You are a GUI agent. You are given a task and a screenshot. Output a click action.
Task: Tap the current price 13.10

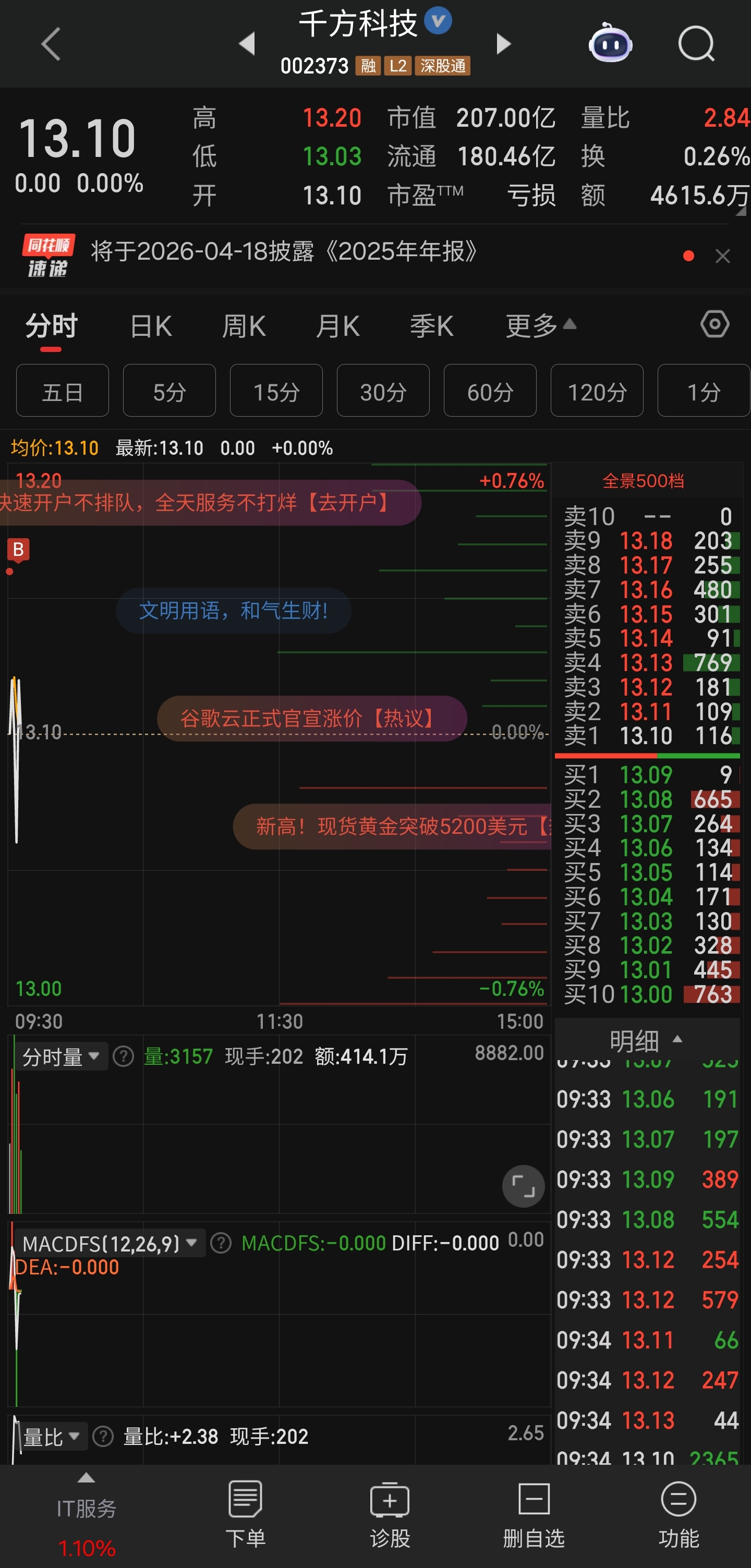(77, 139)
